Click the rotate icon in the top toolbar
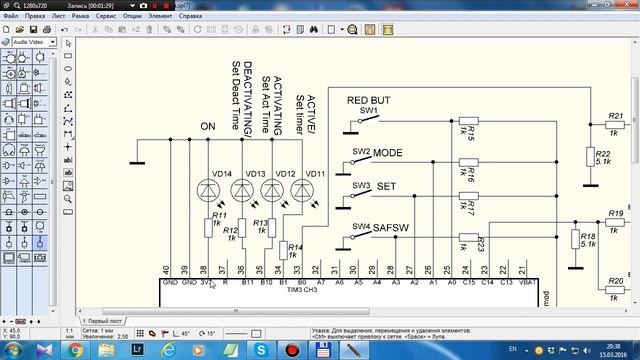The height and width of the screenshot is (360, 640). click(x=198, y=29)
